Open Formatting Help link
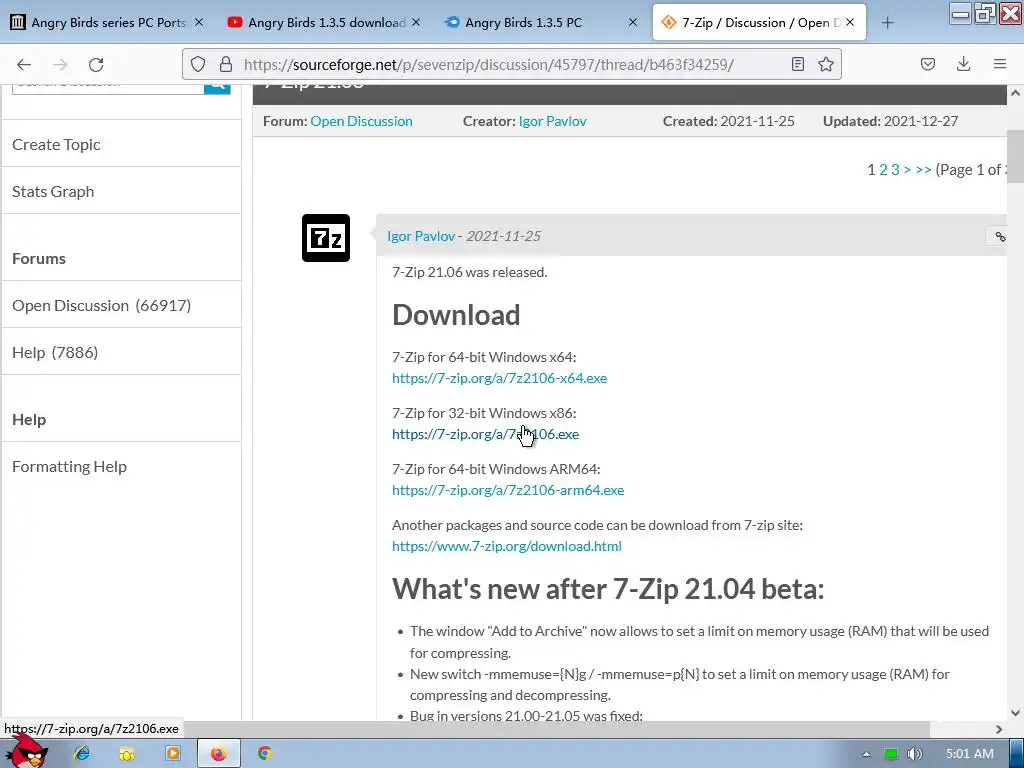The height and width of the screenshot is (768, 1024). [69, 466]
